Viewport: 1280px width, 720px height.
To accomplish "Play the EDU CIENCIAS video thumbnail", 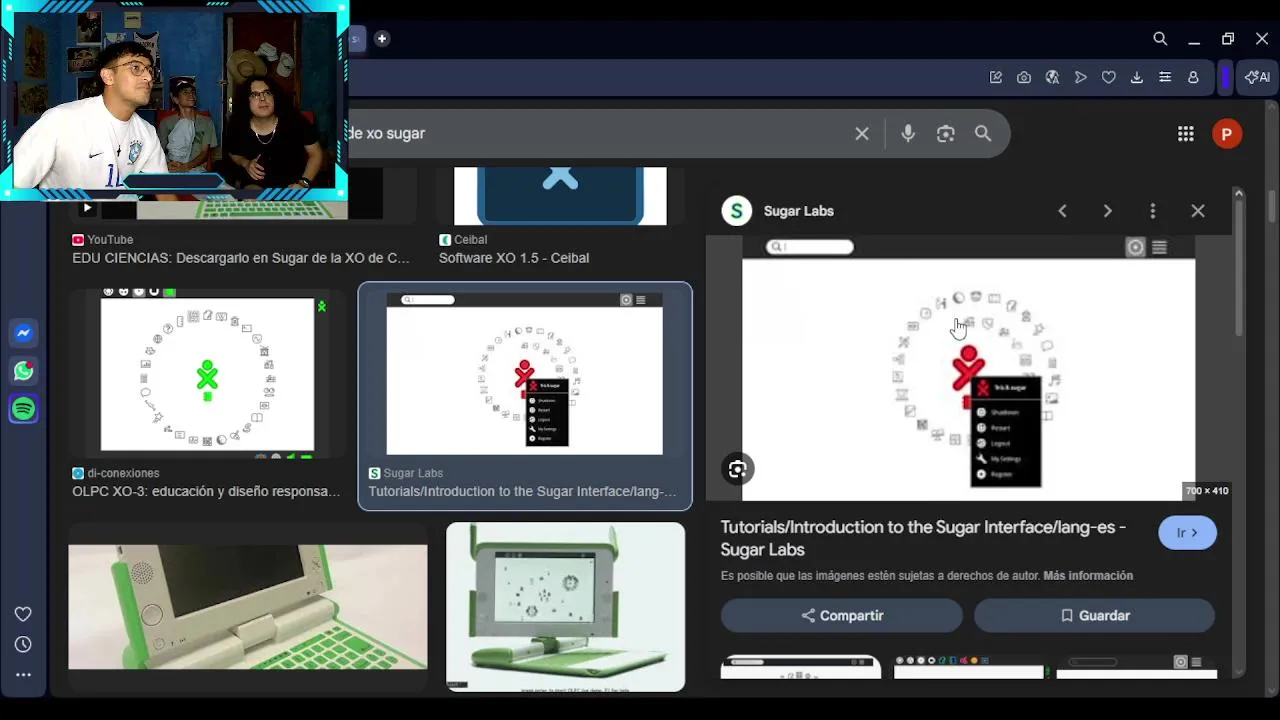I will 86,208.
